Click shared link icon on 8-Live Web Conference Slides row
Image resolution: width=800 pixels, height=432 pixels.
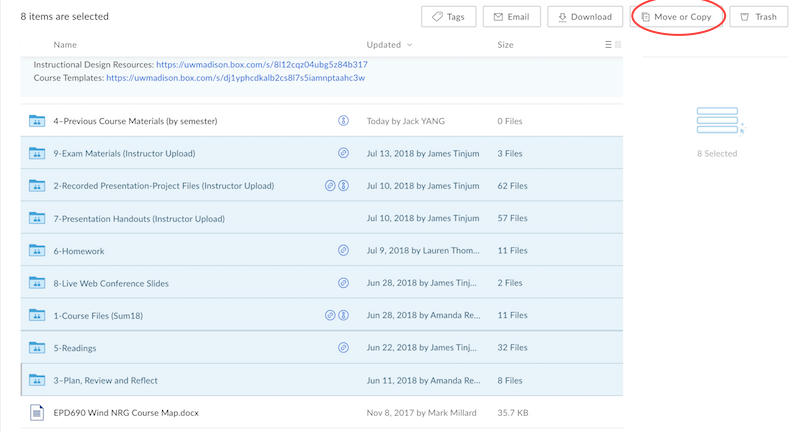pyautogui.click(x=343, y=283)
